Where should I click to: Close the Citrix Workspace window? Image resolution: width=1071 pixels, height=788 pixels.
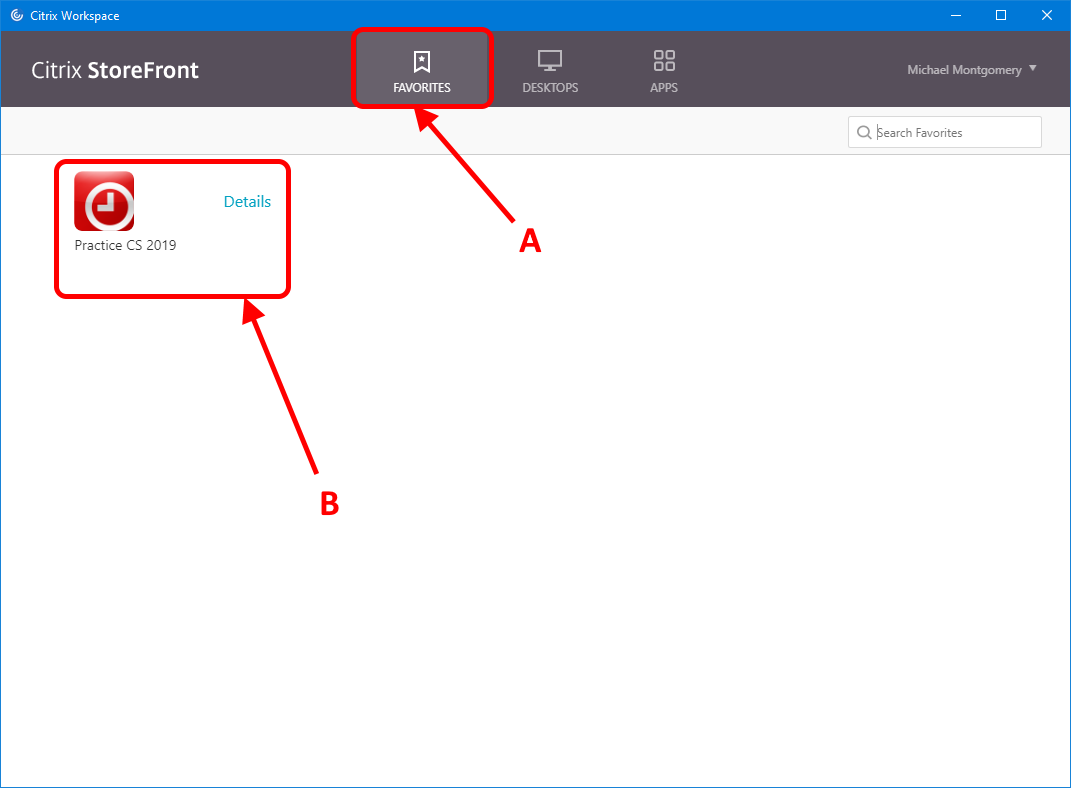[1046, 15]
